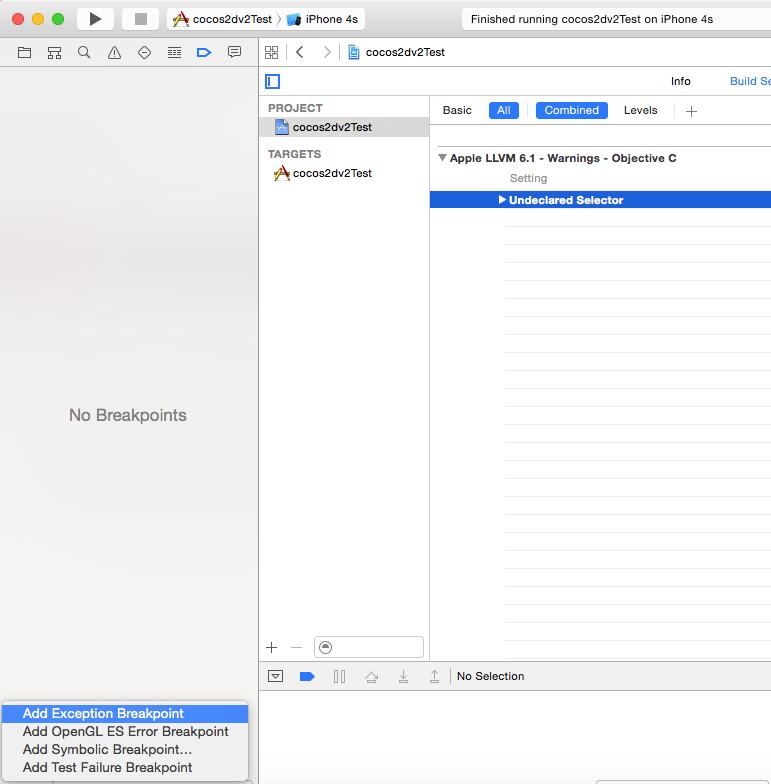The height and width of the screenshot is (784, 771).
Task: Go back with the left chevron
Action: click(x=300, y=52)
